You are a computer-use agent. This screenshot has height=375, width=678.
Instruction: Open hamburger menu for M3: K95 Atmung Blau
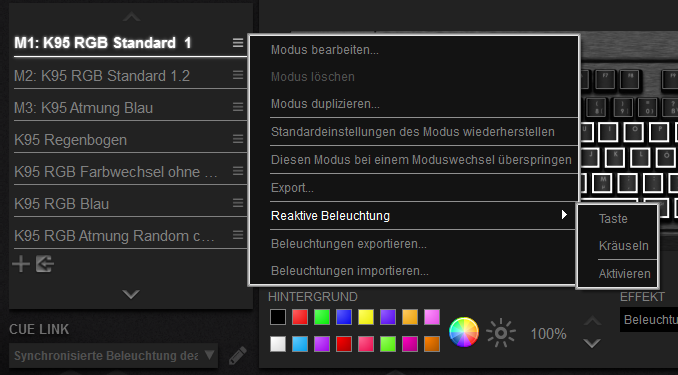(x=238, y=107)
